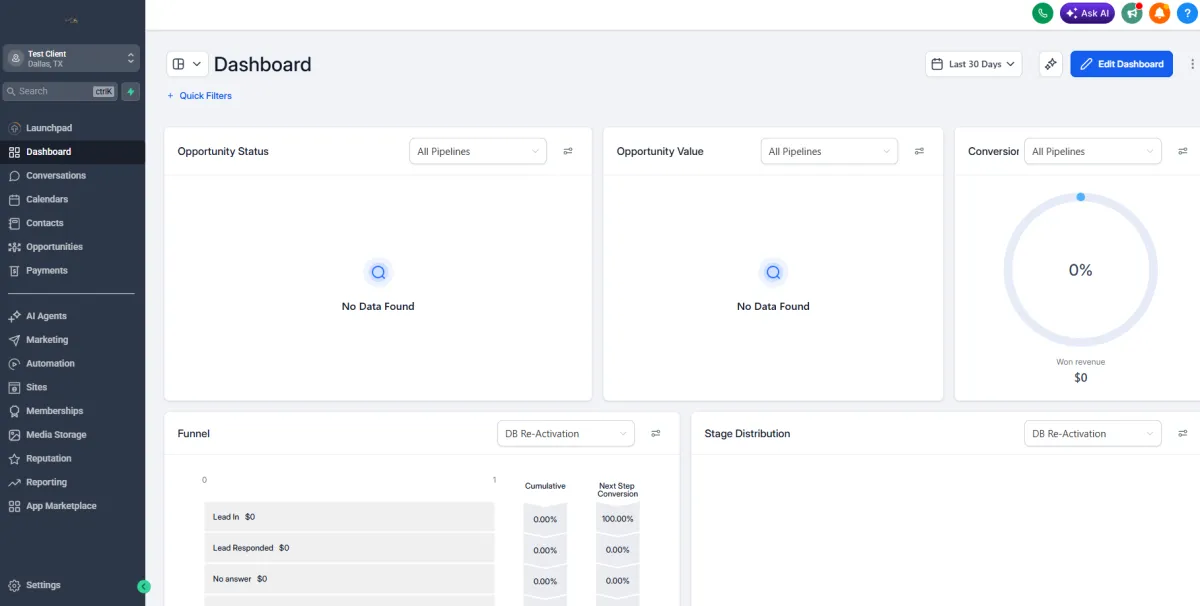Add Quick Filters to dashboard
Viewport: 1200px width, 606px height.
[x=199, y=96]
